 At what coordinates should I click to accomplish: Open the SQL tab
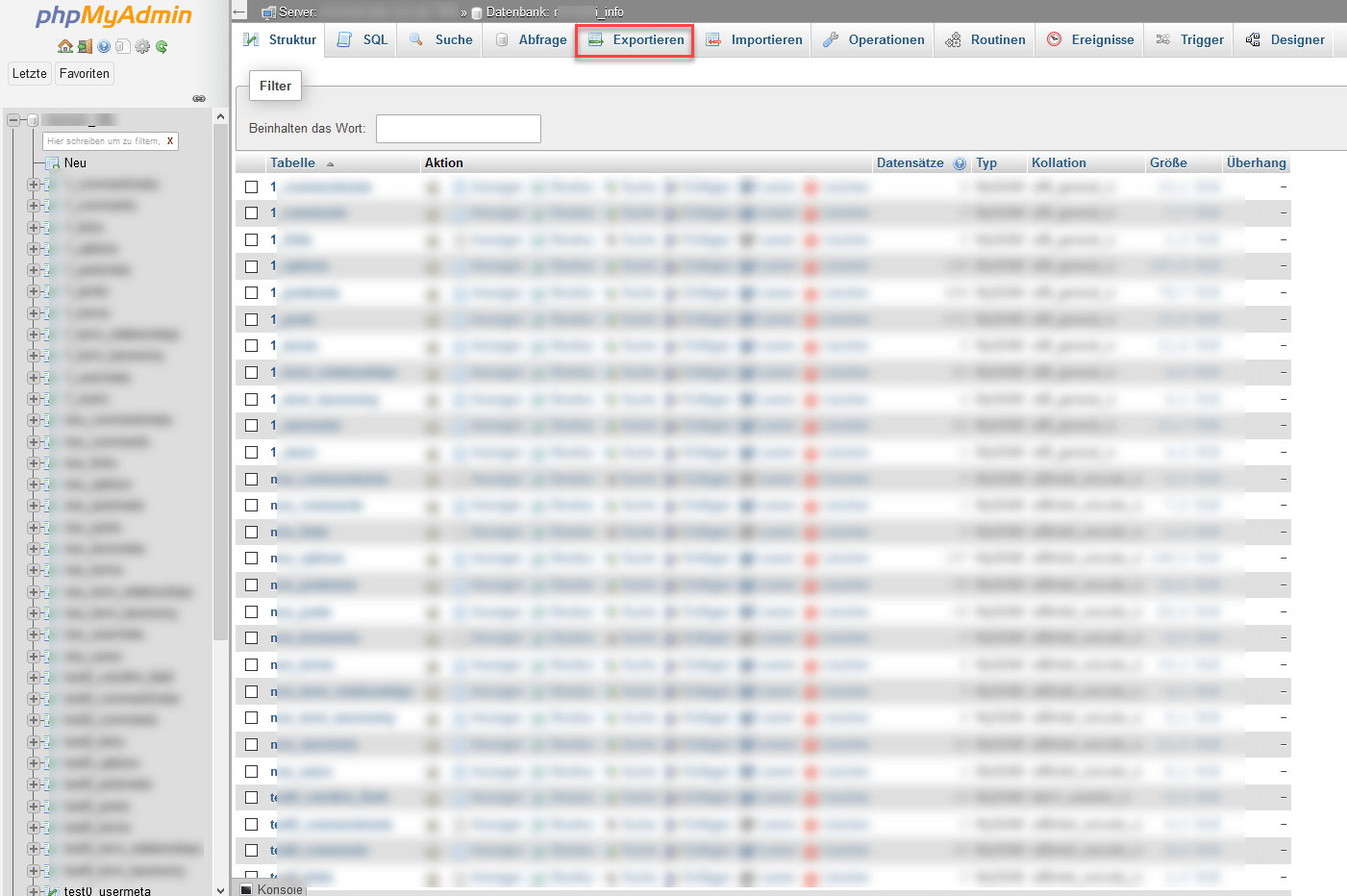362,39
